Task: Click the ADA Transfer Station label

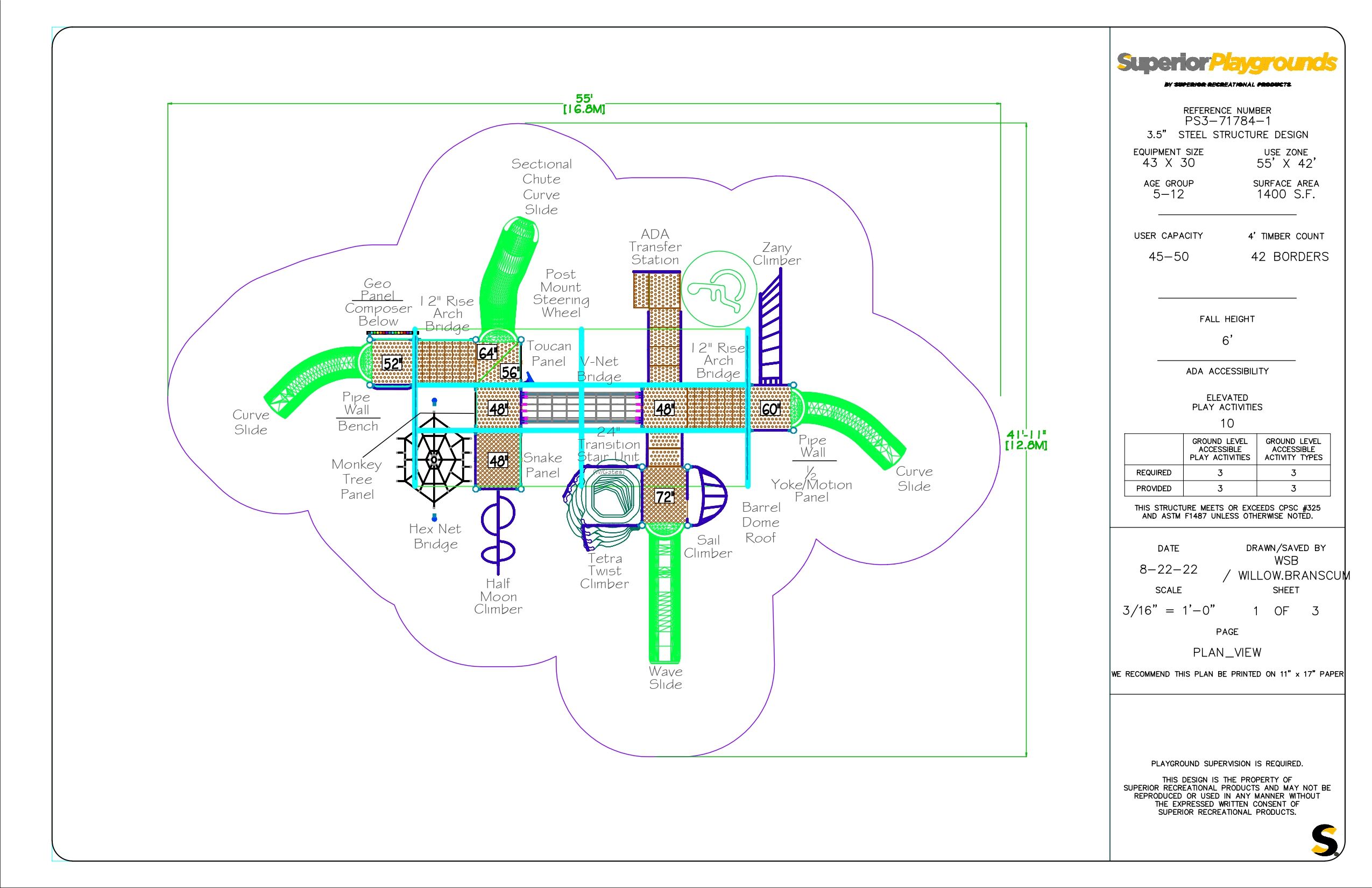Action: pyautogui.click(x=655, y=248)
